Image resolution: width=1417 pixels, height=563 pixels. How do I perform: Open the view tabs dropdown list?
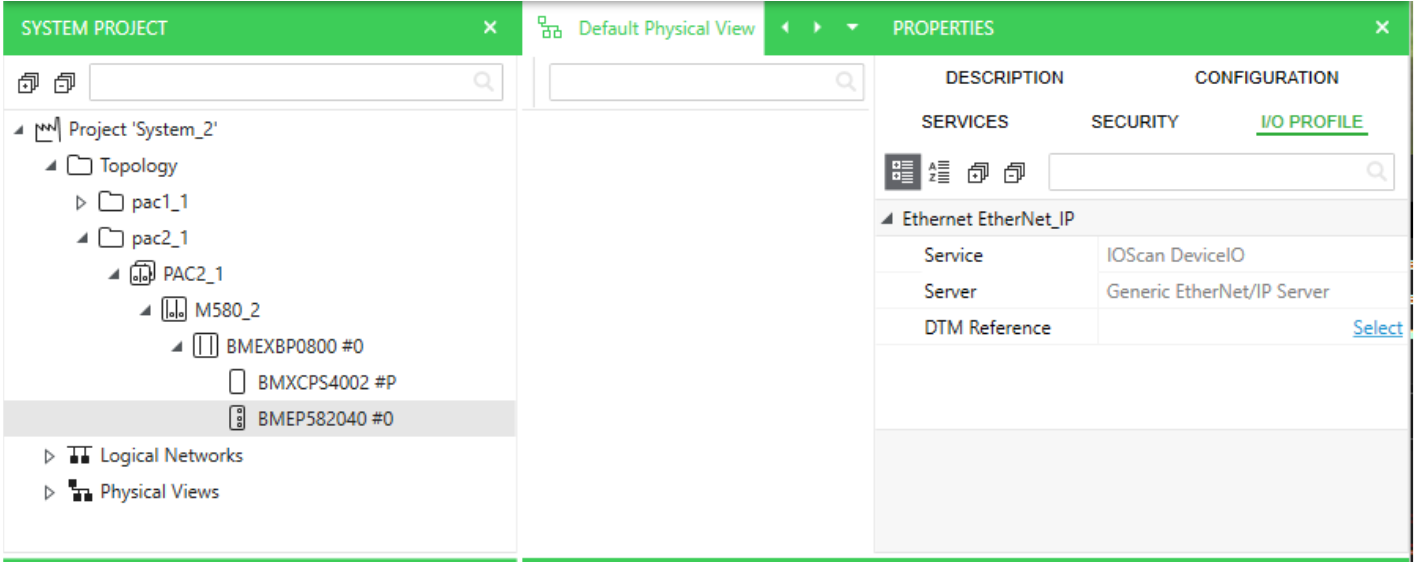coord(852,27)
